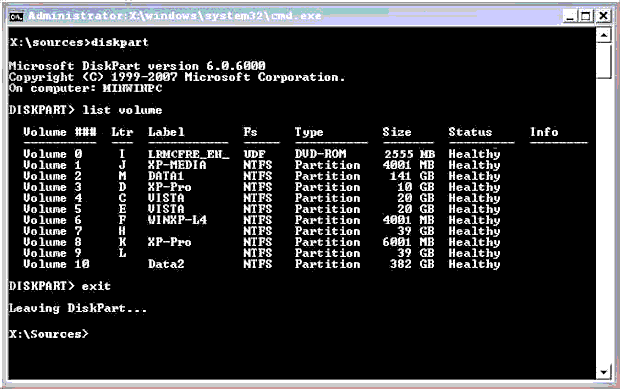Click the '382 GB' size value
Image resolution: width=620 pixels, height=389 pixels.
pos(412,264)
